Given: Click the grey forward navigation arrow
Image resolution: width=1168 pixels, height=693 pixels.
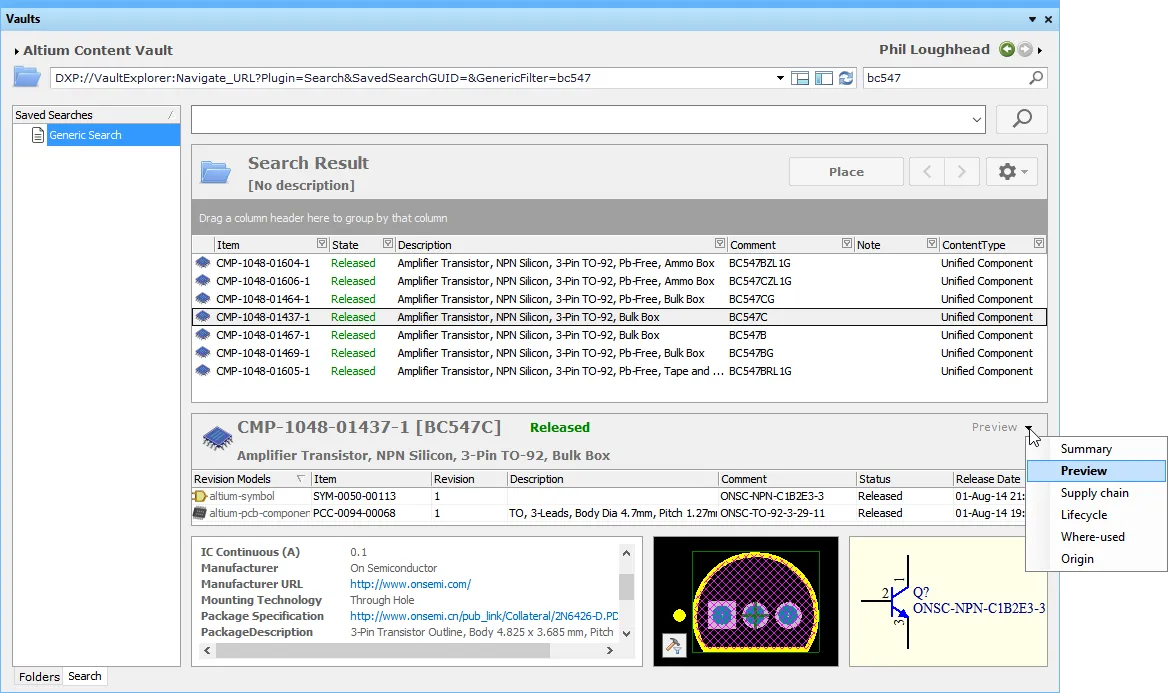Looking at the screenshot, I should pyautogui.click(x=1026, y=49).
